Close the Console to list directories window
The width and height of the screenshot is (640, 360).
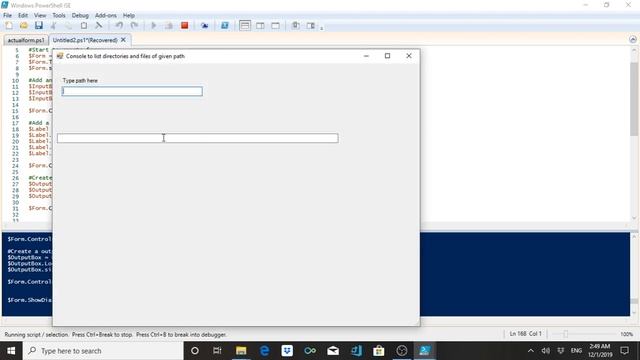coord(409,56)
